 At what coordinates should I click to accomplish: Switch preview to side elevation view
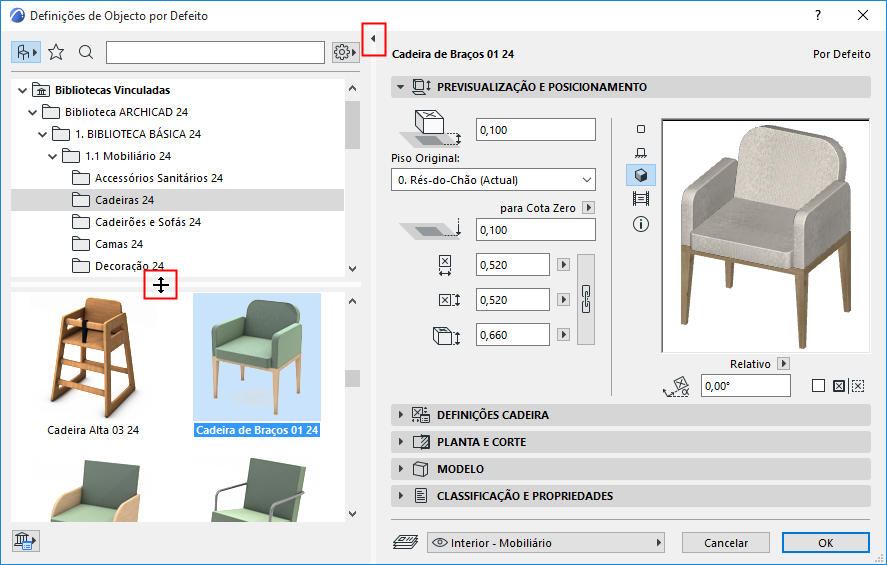click(x=641, y=153)
